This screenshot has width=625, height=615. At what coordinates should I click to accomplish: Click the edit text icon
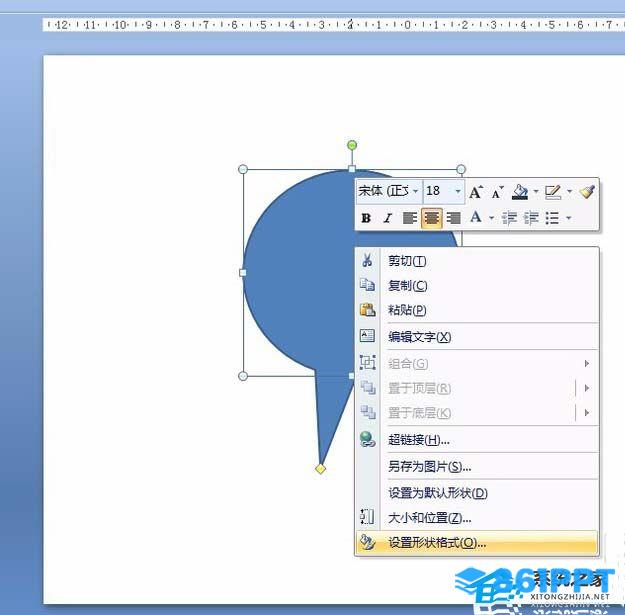pyautogui.click(x=367, y=336)
